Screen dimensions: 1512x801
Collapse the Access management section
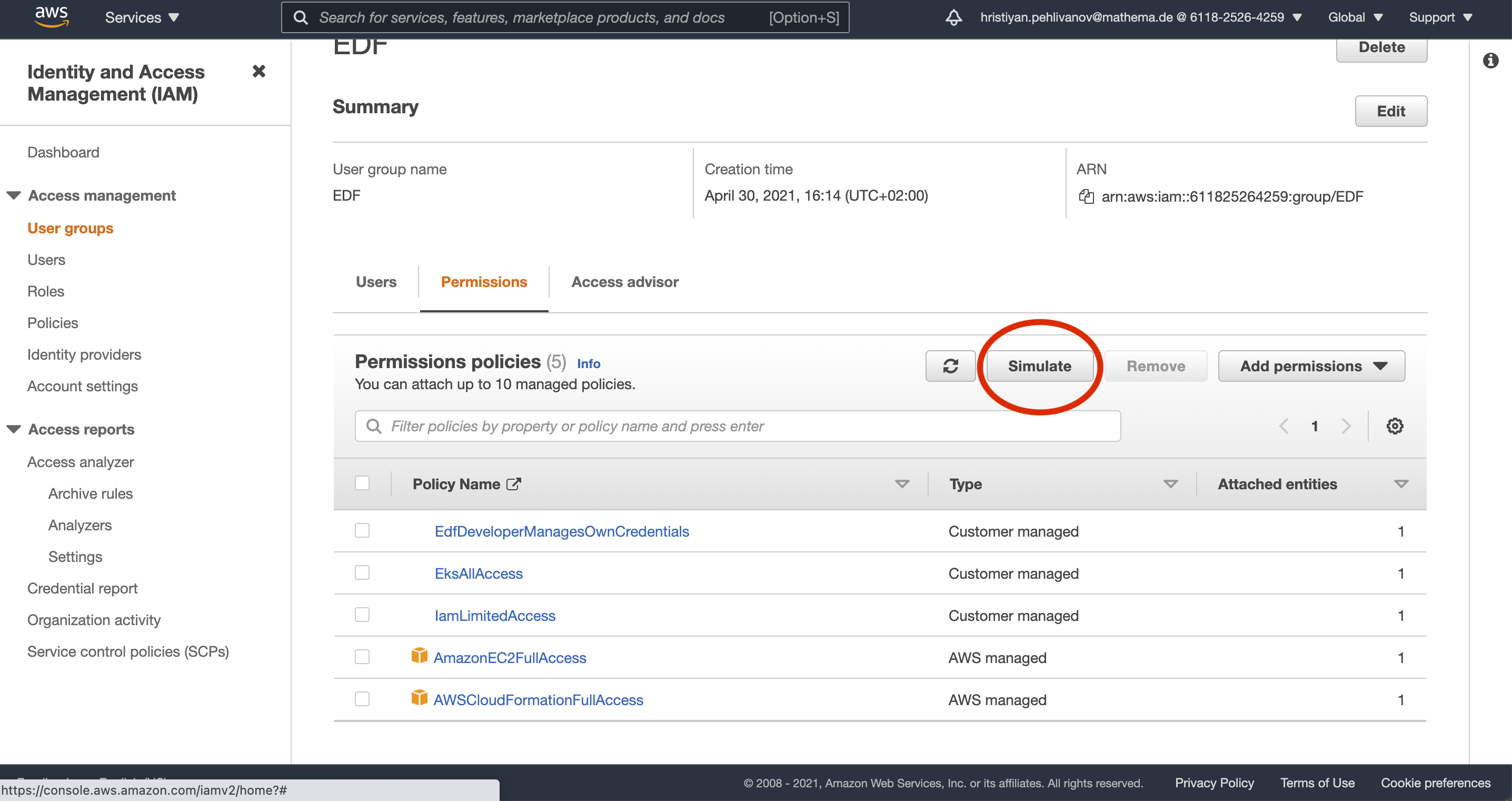coord(13,195)
